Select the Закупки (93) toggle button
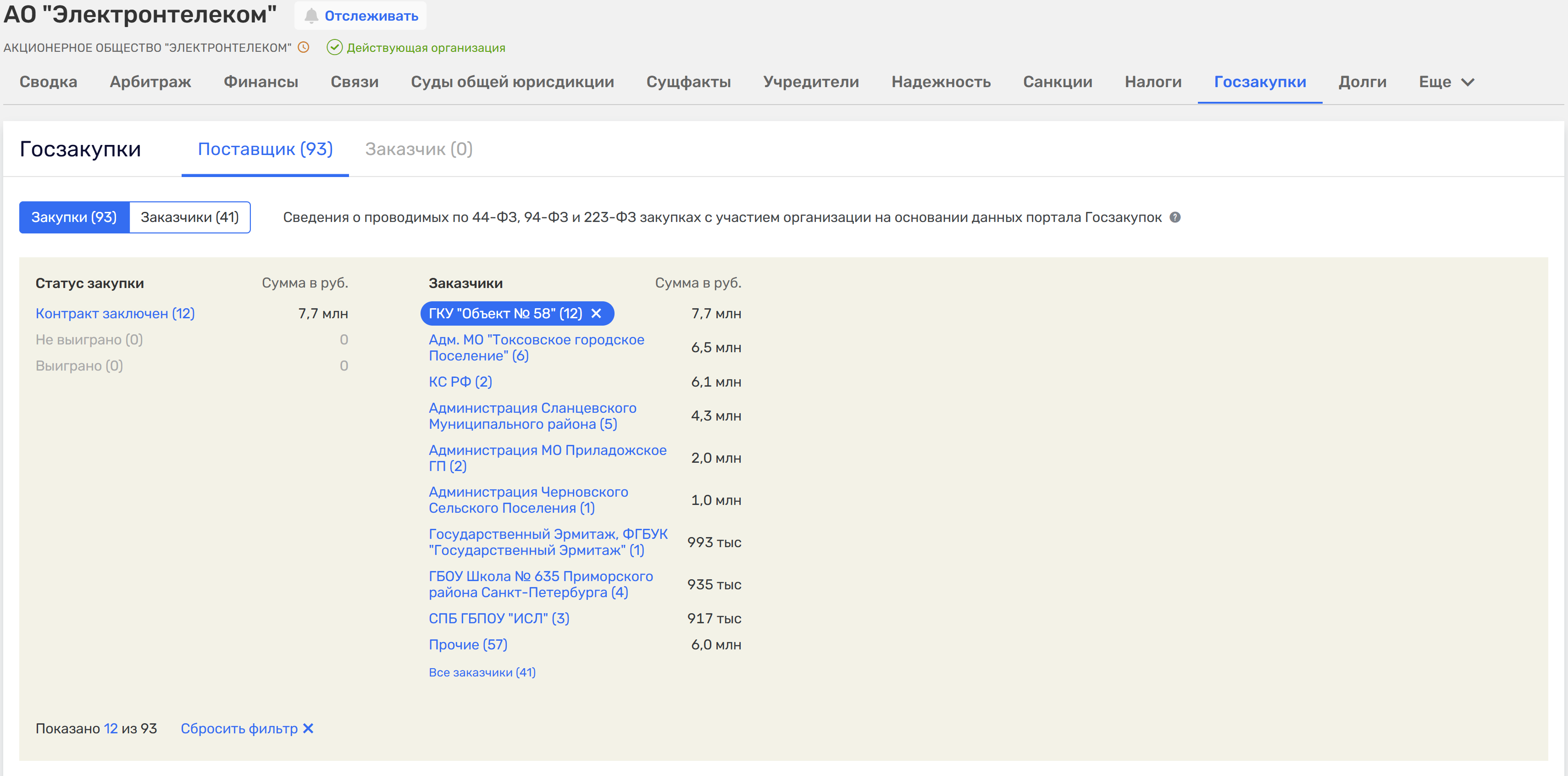This screenshot has width=1568, height=776. coord(74,217)
